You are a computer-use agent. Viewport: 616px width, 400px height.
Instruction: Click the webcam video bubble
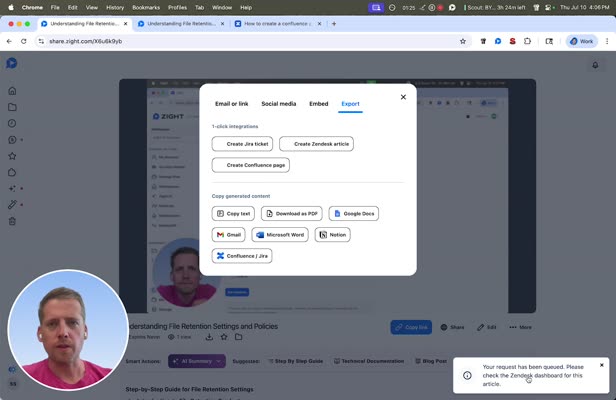(68, 330)
